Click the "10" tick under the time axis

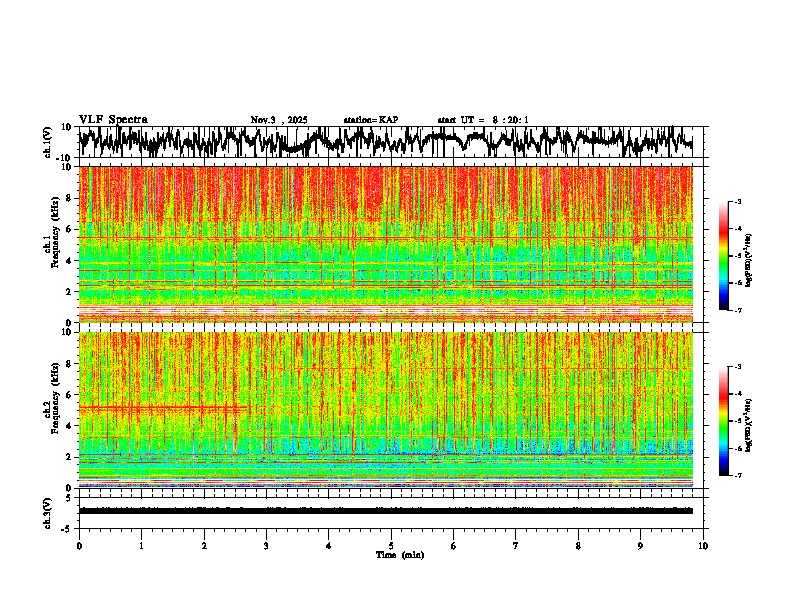pyautogui.click(x=703, y=546)
